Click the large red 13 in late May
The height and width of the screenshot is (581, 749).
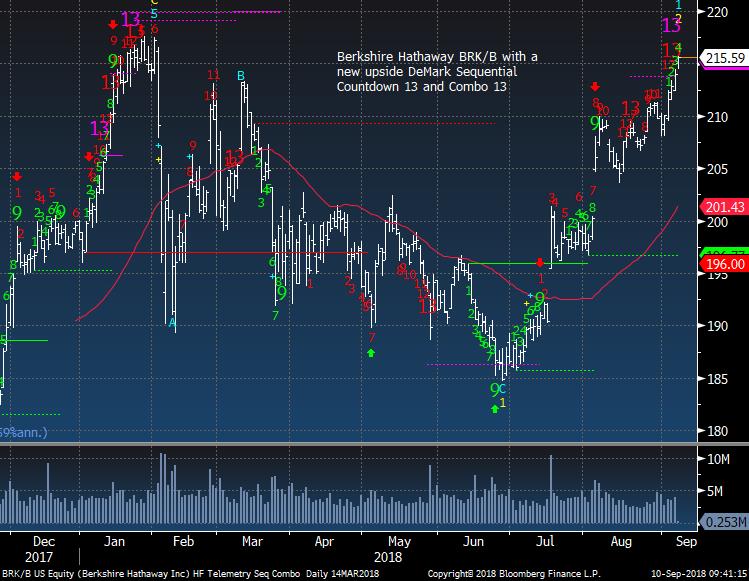[x=427, y=306]
